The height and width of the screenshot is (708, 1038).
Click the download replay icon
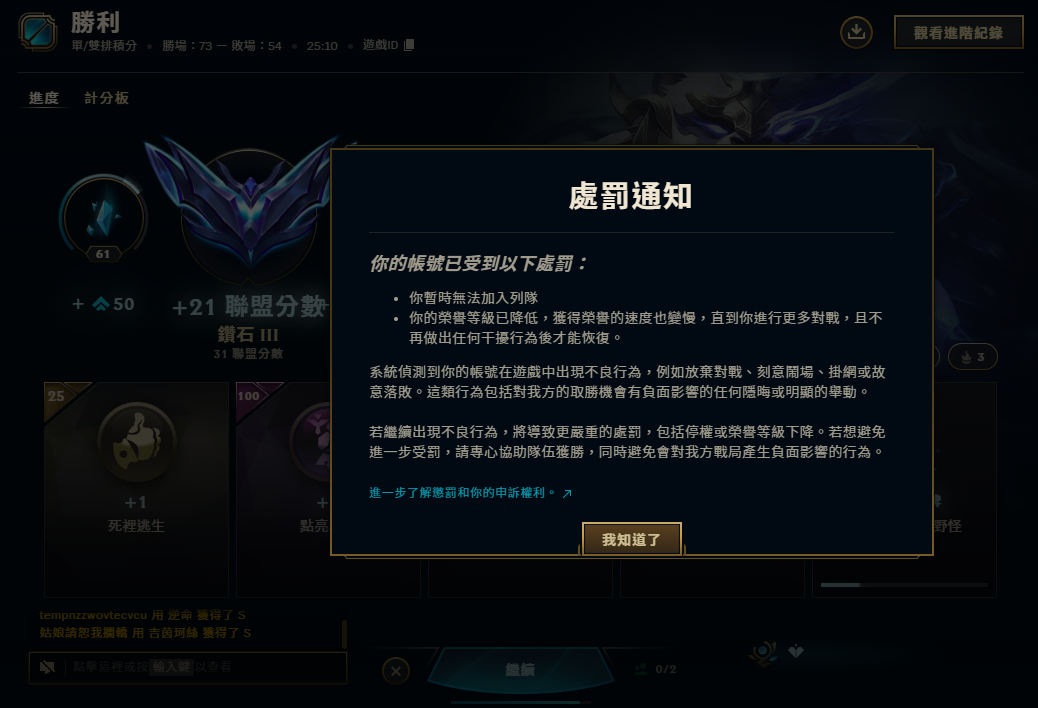856,32
